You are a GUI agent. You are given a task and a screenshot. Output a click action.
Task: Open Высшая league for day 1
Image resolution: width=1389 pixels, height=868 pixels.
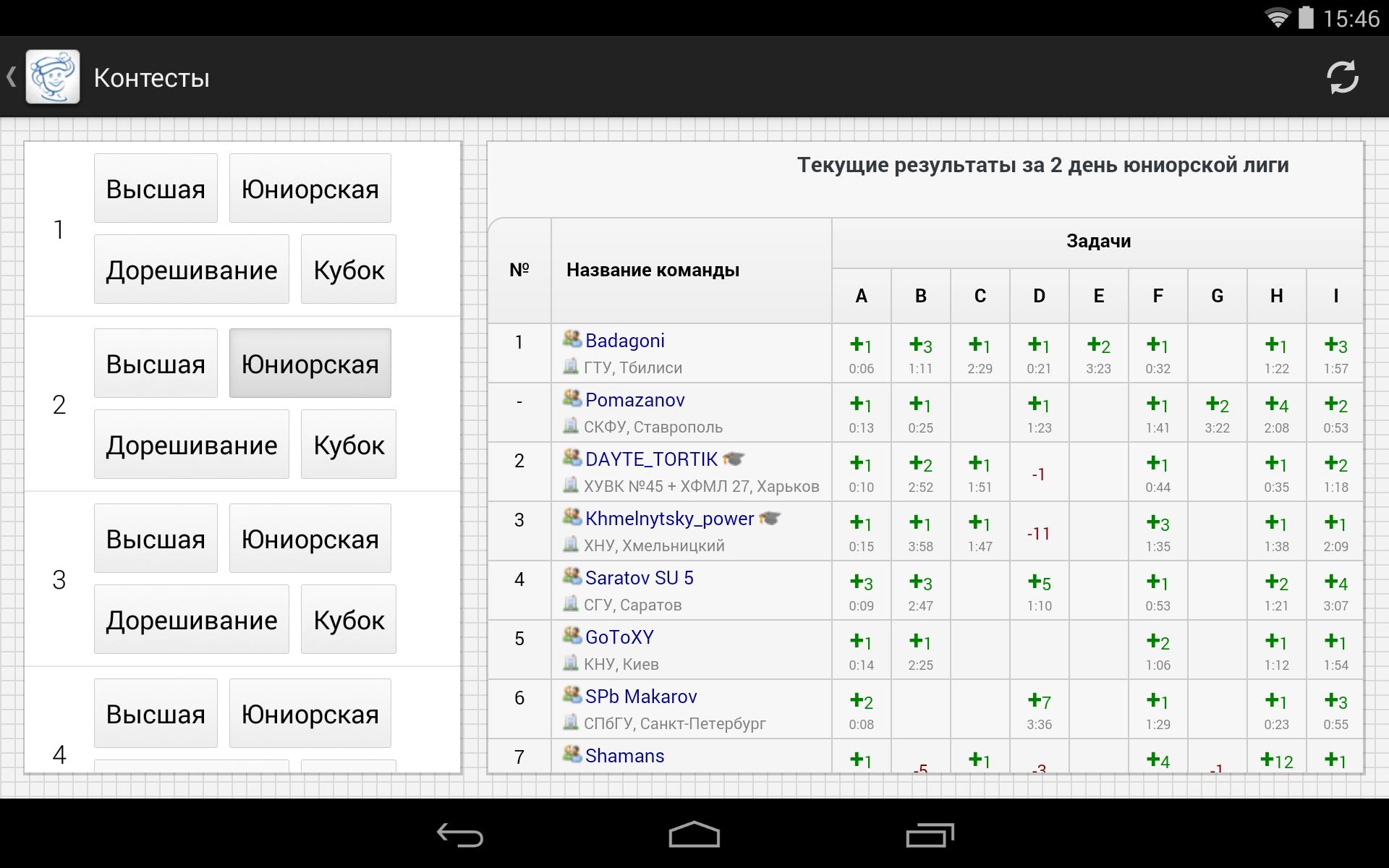tap(156, 188)
